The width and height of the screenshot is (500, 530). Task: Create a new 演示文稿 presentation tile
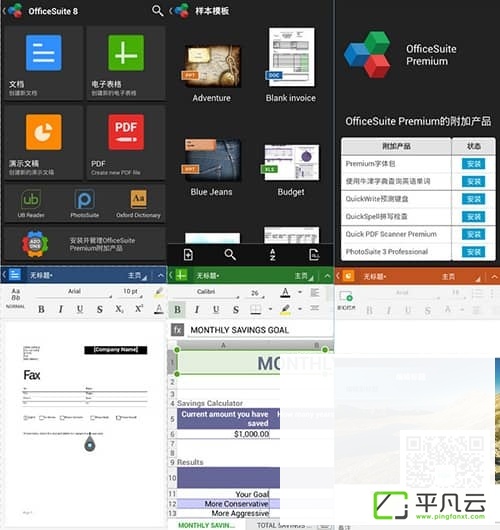click(43, 142)
